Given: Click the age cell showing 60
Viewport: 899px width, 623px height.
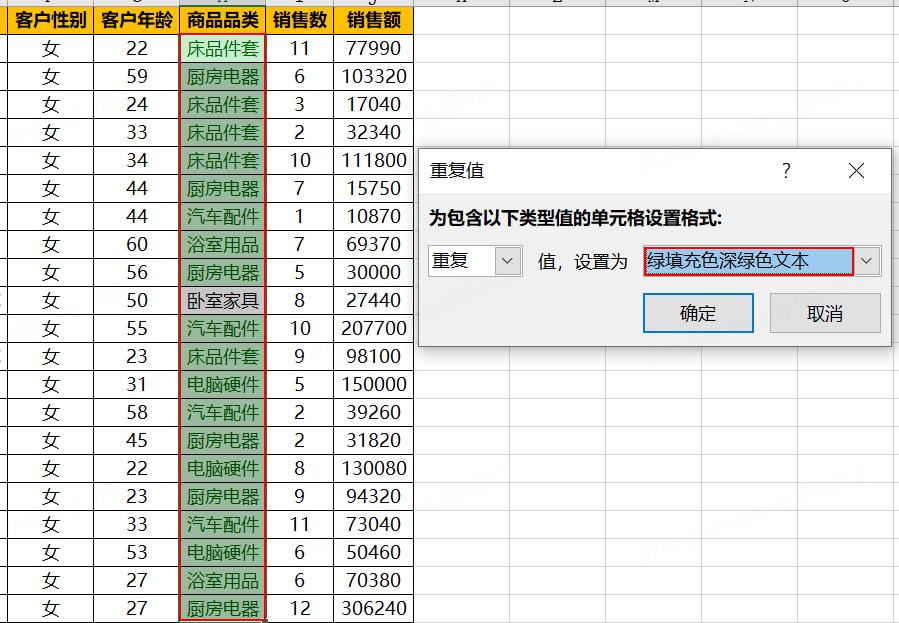Looking at the screenshot, I should [136, 244].
